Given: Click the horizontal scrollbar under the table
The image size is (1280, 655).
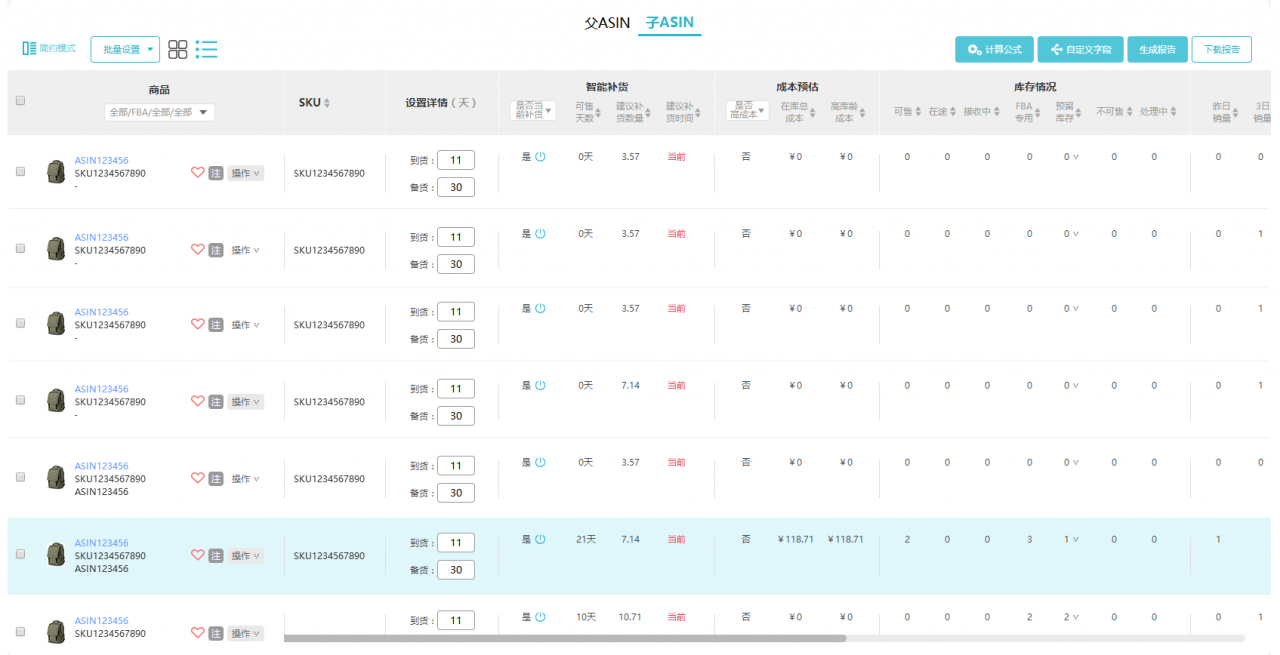Looking at the screenshot, I should click(x=565, y=638).
